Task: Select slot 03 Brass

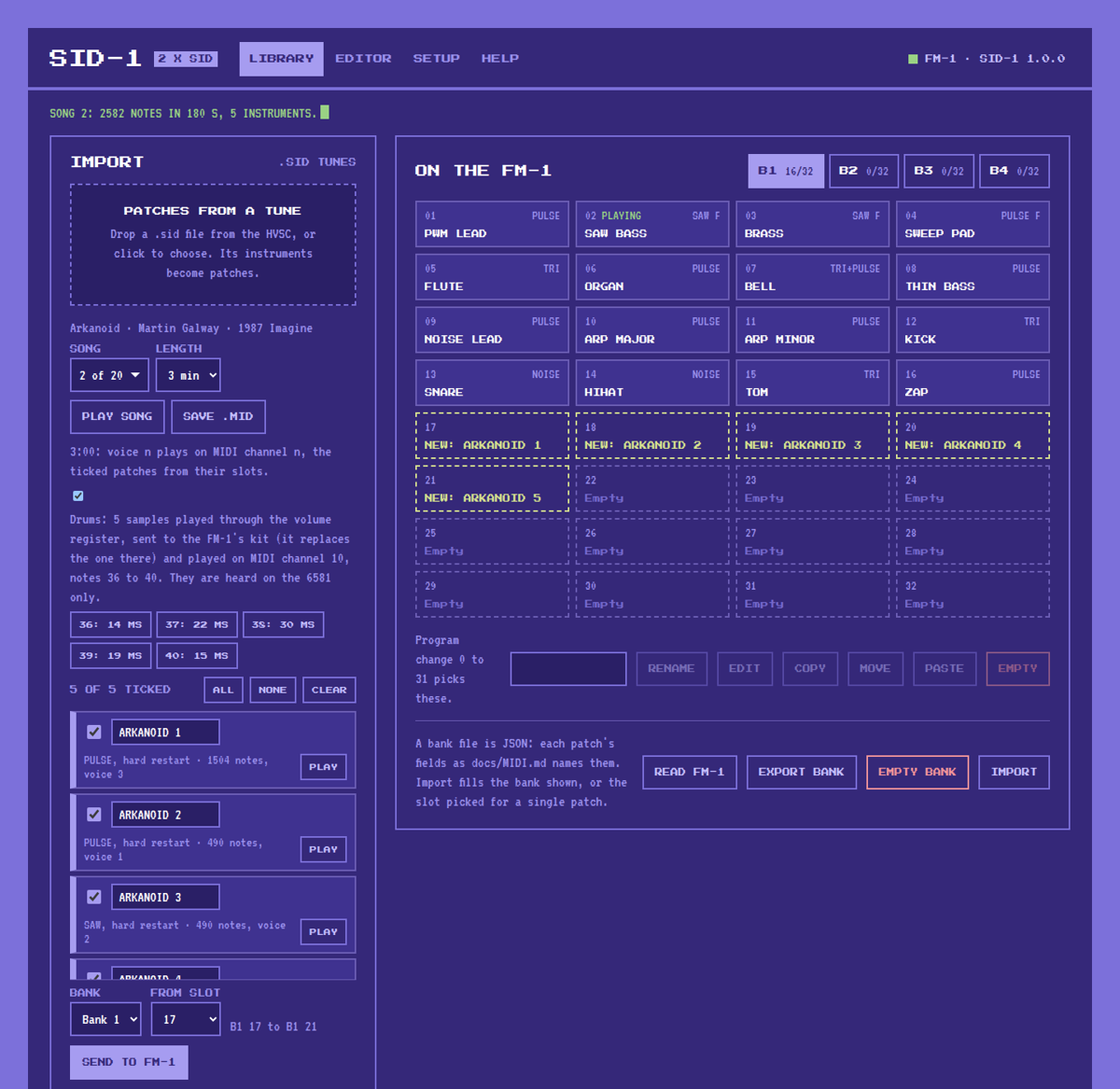Action: pyautogui.click(x=813, y=224)
